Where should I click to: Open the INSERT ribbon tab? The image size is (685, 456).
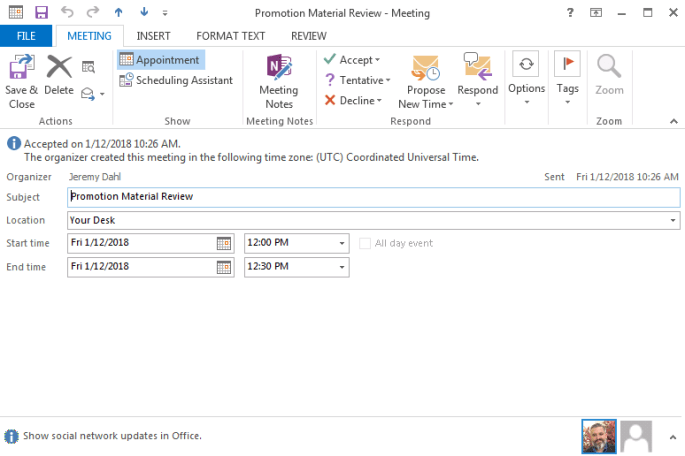pos(153,36)
